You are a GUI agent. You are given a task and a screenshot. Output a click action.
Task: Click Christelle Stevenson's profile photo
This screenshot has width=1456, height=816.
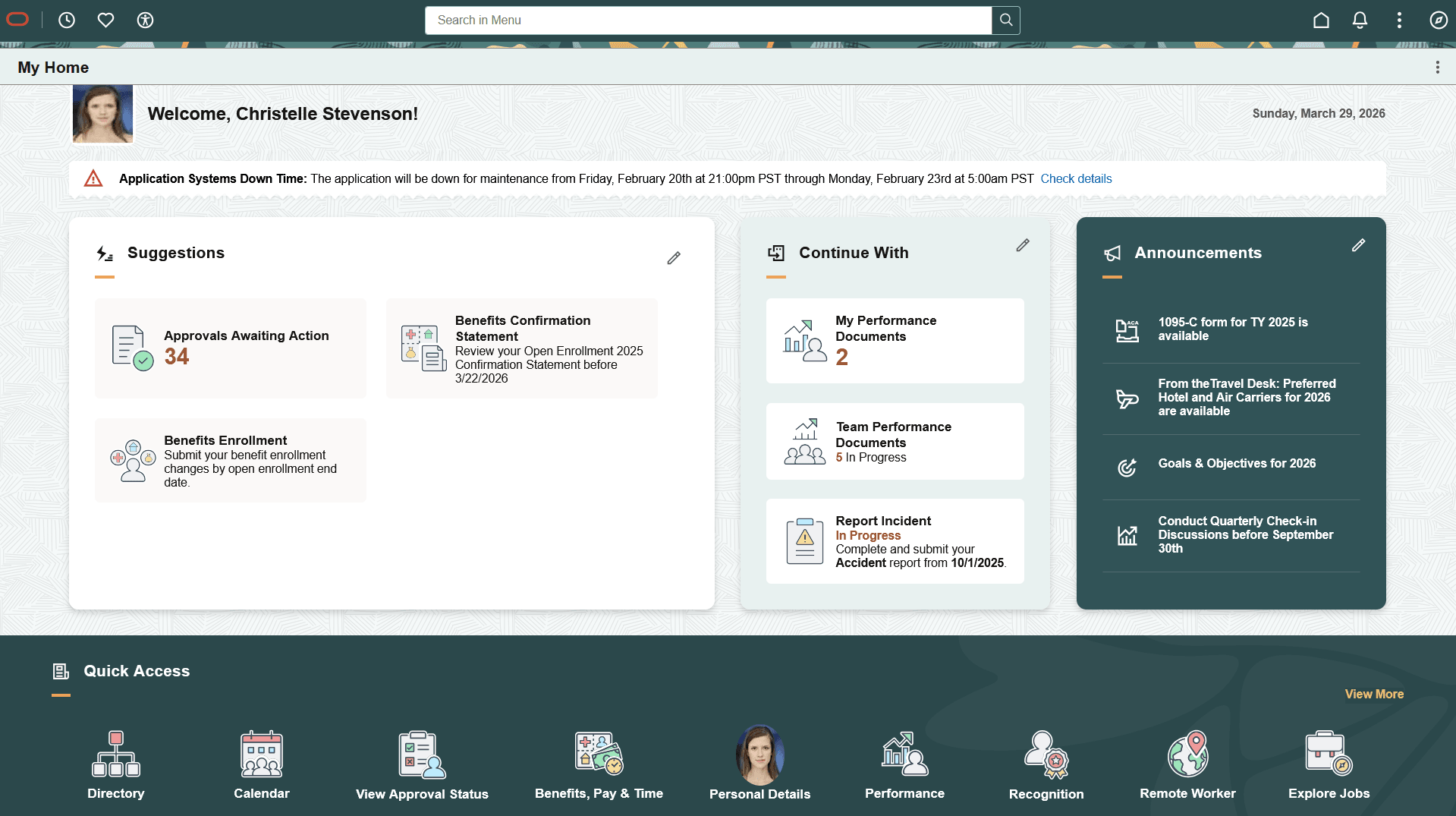(102, 114)
